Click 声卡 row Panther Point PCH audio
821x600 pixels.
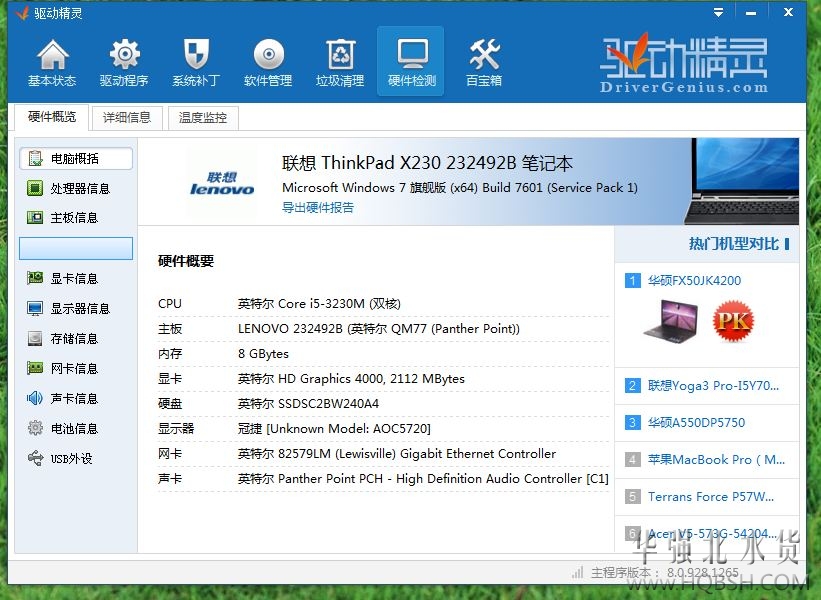click(383, 479)
